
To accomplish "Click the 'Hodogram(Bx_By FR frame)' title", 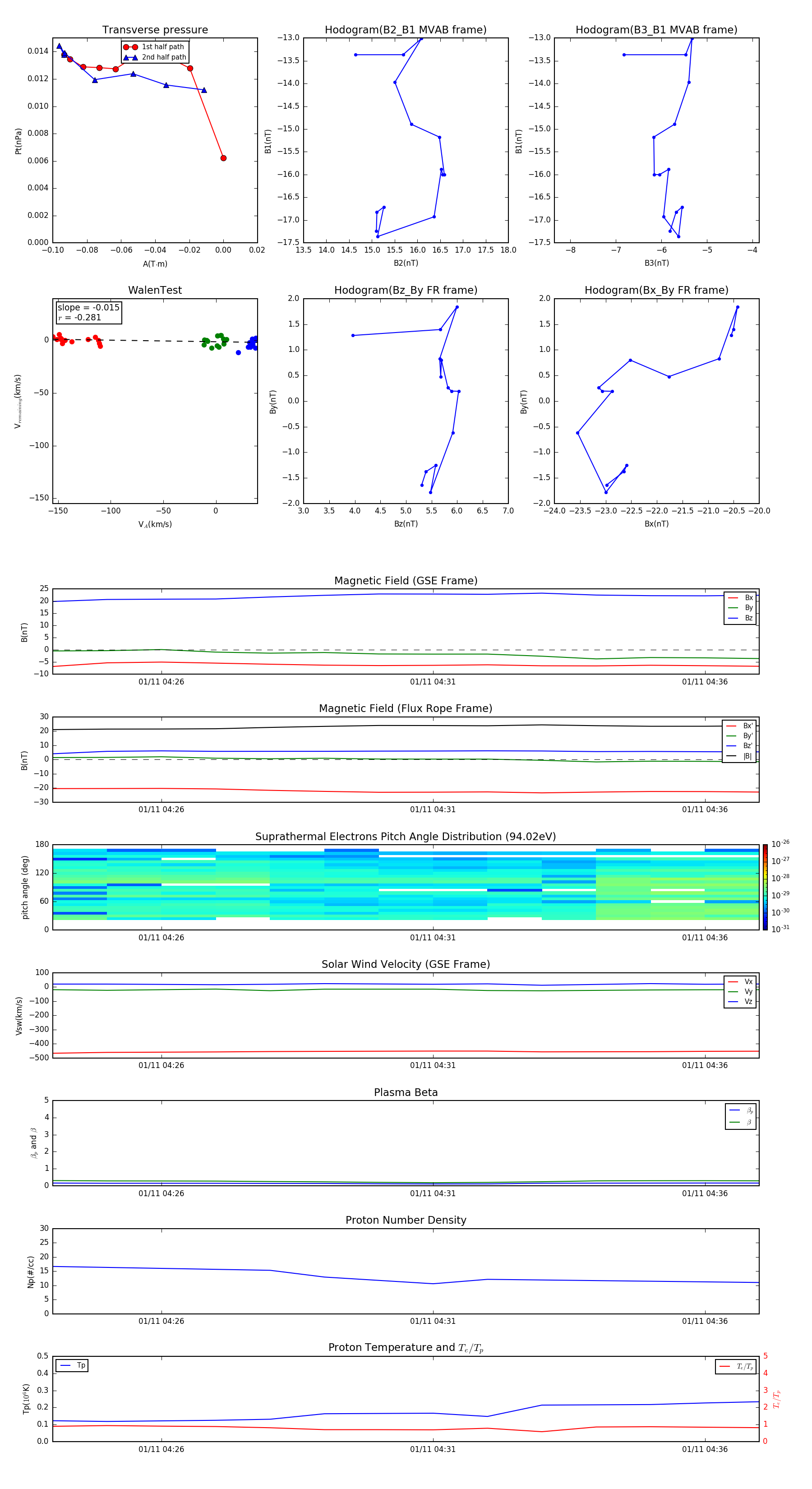I will coord(656,290).
